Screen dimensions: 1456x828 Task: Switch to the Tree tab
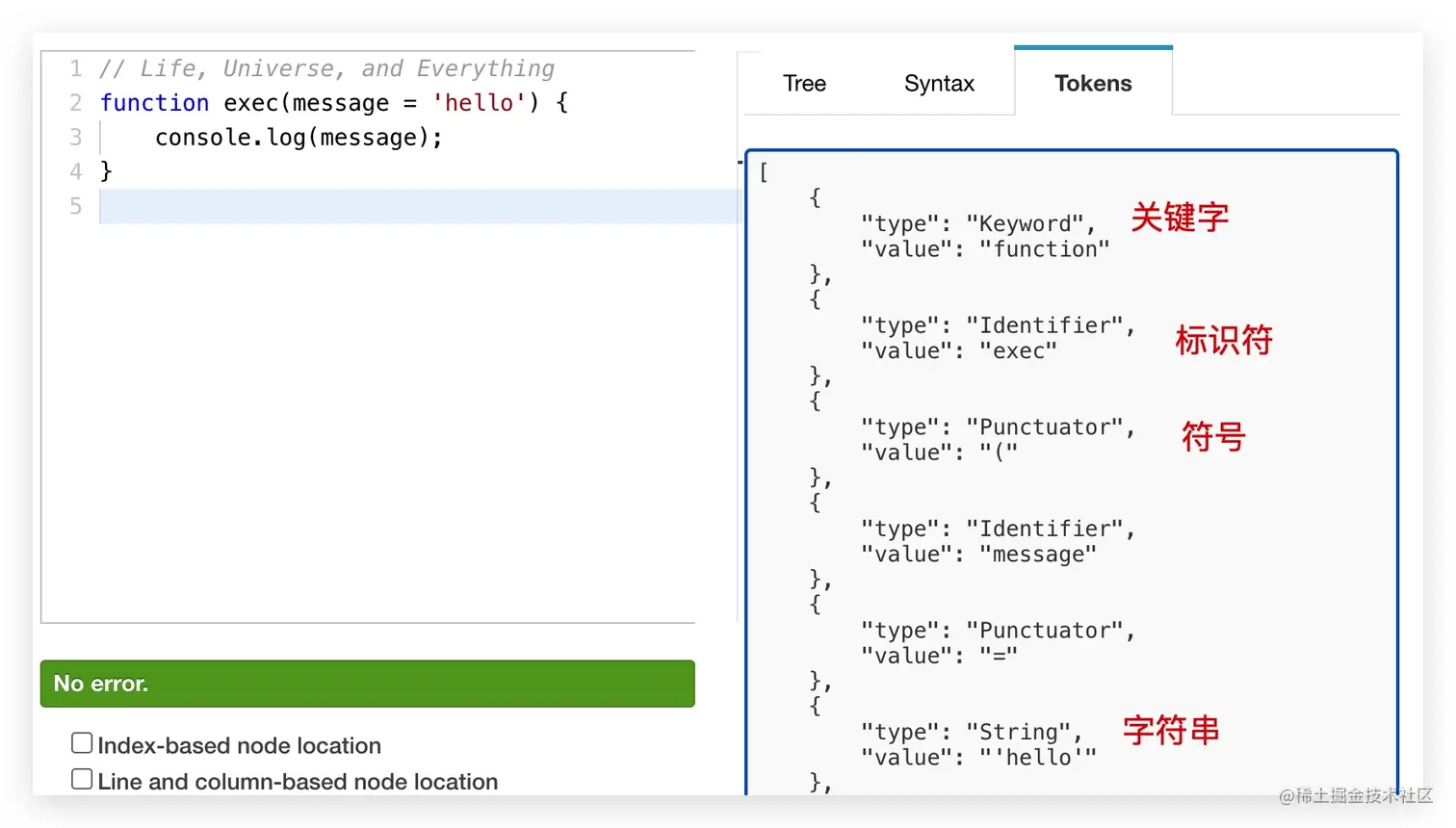(x=804, y=83)
